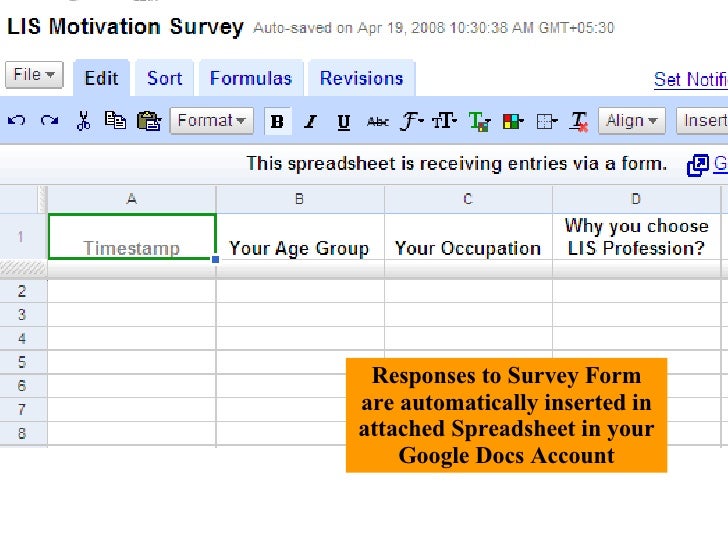Image resolution: width=728 pixels, height=546 pixels.
Task: Click empty cell A2
Action: pyautogui.click(x=132, y=292)
